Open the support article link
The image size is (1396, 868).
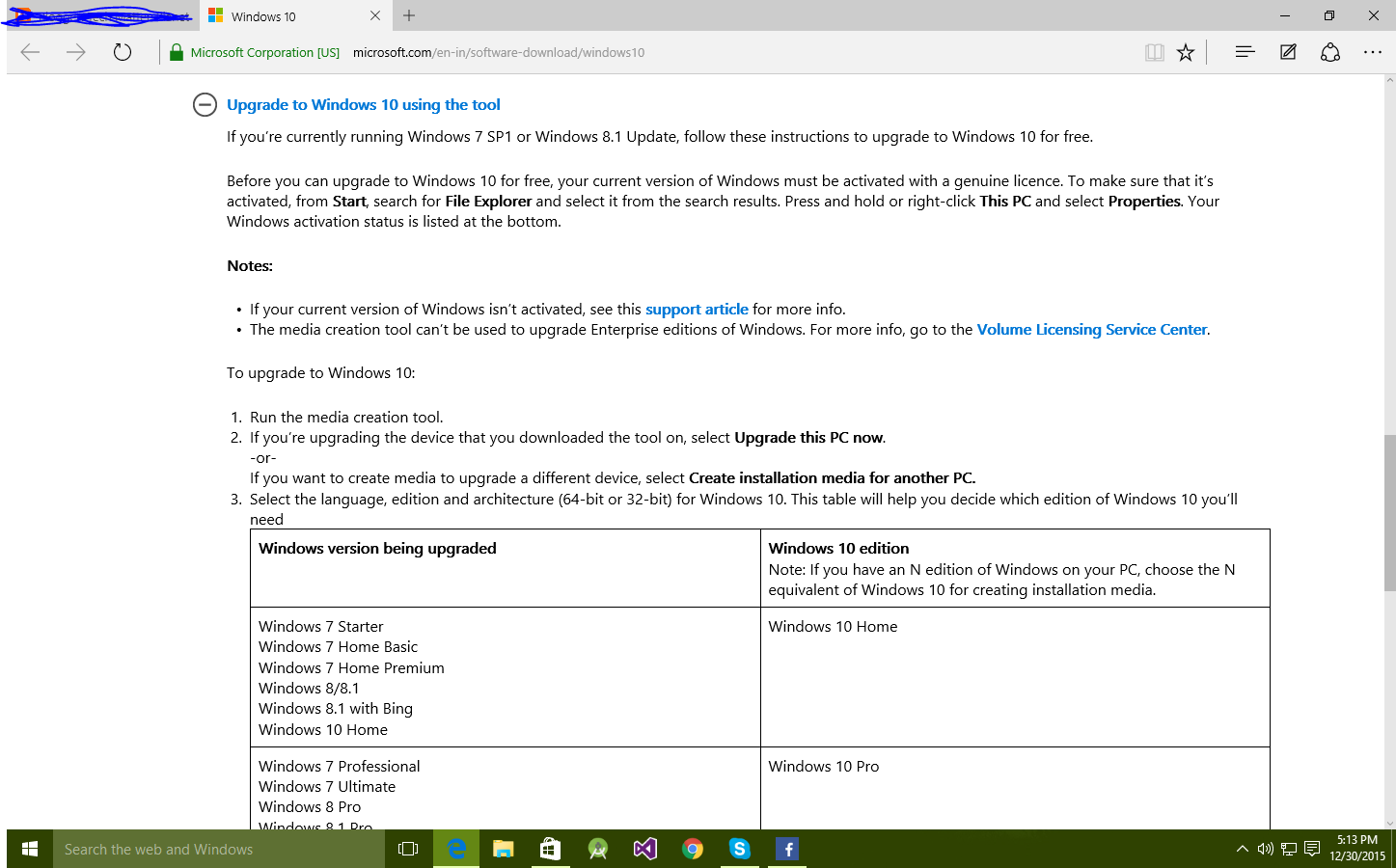[697, 310]
